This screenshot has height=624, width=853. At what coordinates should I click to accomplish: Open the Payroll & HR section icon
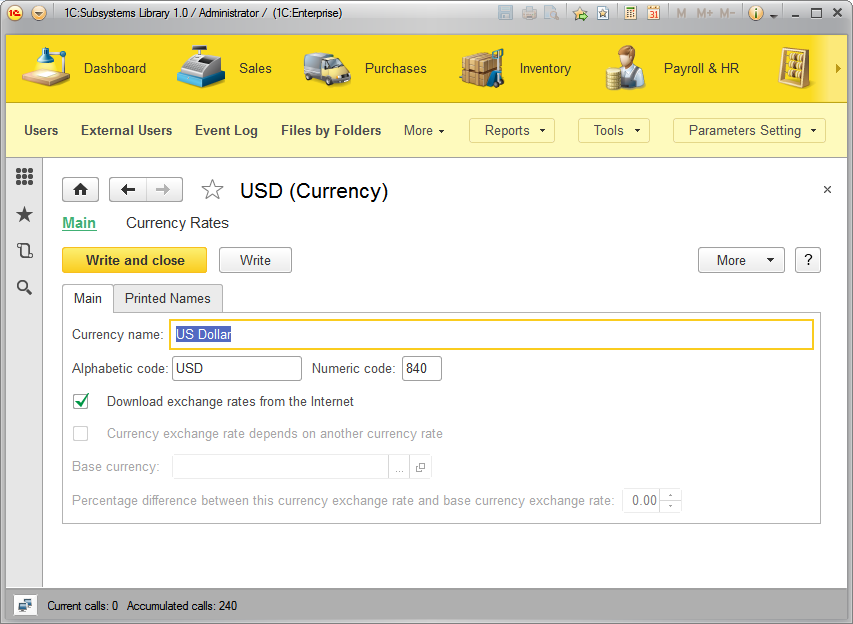click(x=625, y=68)
